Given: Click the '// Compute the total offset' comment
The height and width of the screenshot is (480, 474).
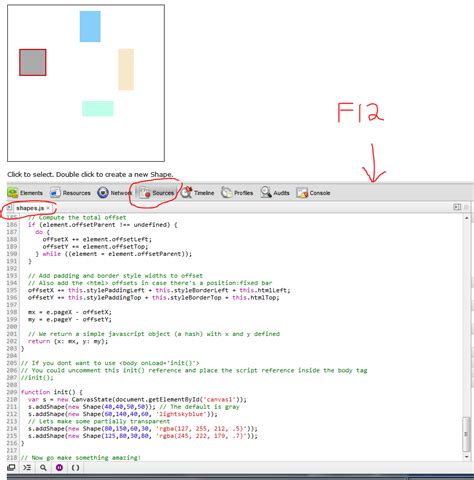Looking at the screenshot, I should [x=77, y=218].
